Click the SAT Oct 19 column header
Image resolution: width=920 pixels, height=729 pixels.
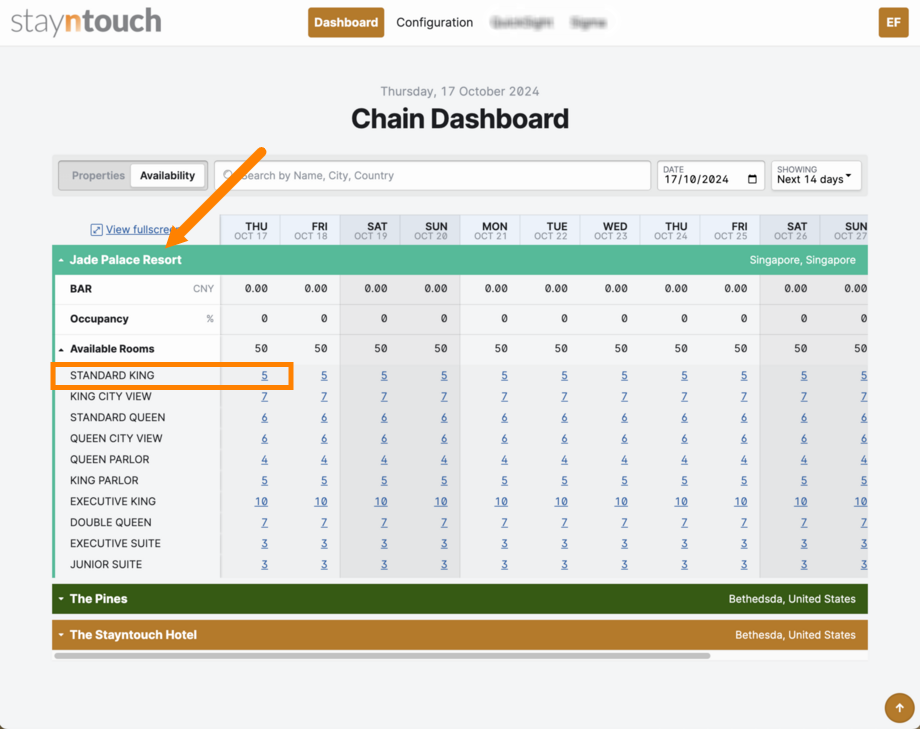click(x=371, y=231)
